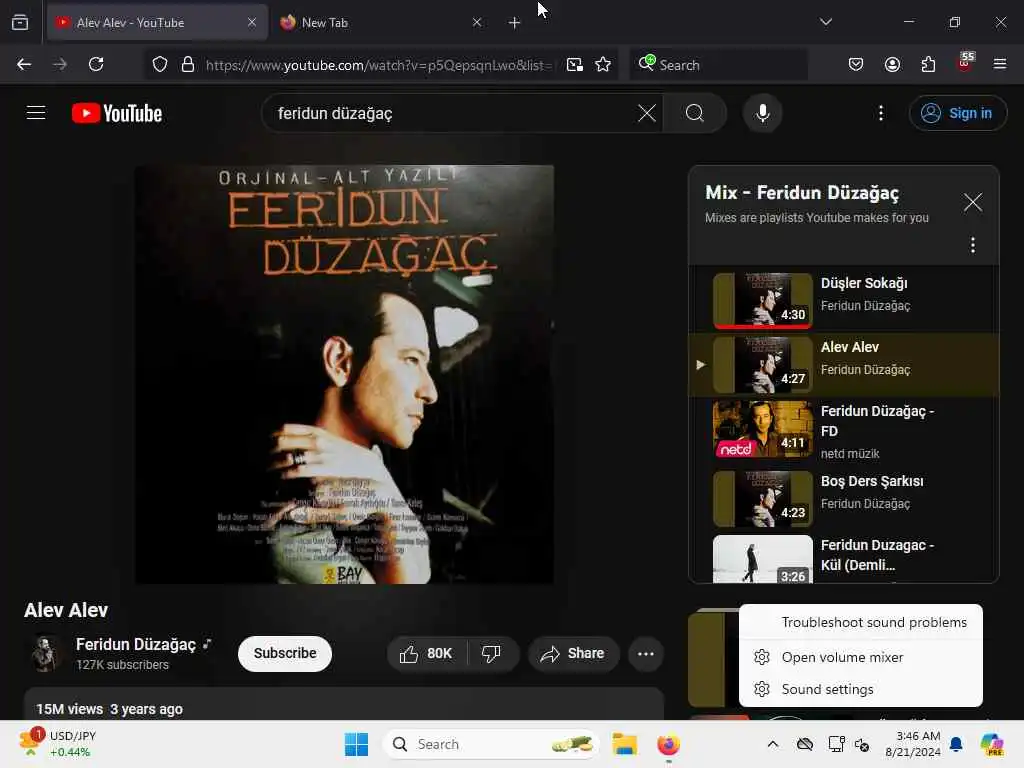This screenshot has height=768, width=1024.
Task: Open a new browser tab with plus
Action: (514, 22)
